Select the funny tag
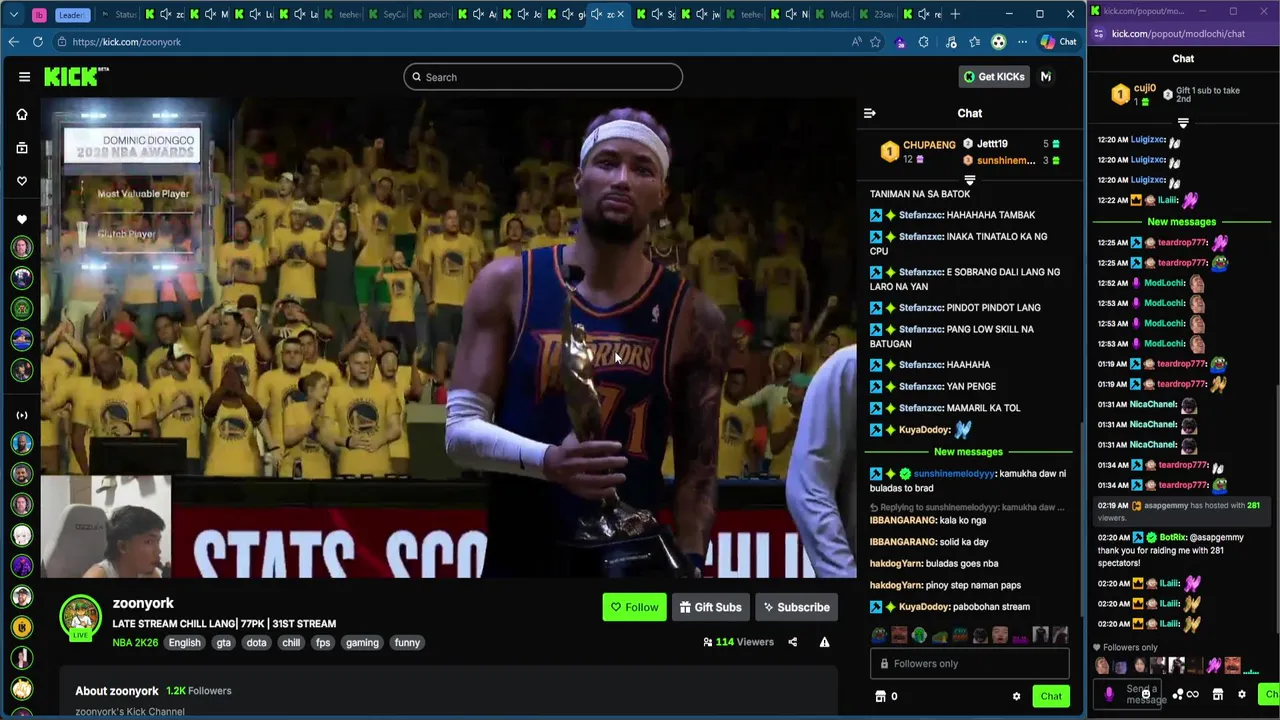Image resolution: width=1280 pixels, height=720 pixels. (x=407, y=643)
